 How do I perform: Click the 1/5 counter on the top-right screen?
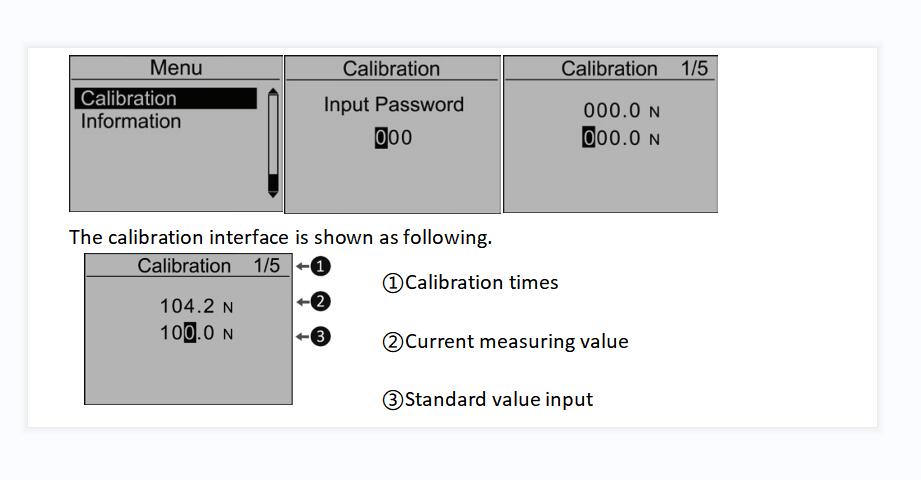pyautogui.click(x=694, y=68)
